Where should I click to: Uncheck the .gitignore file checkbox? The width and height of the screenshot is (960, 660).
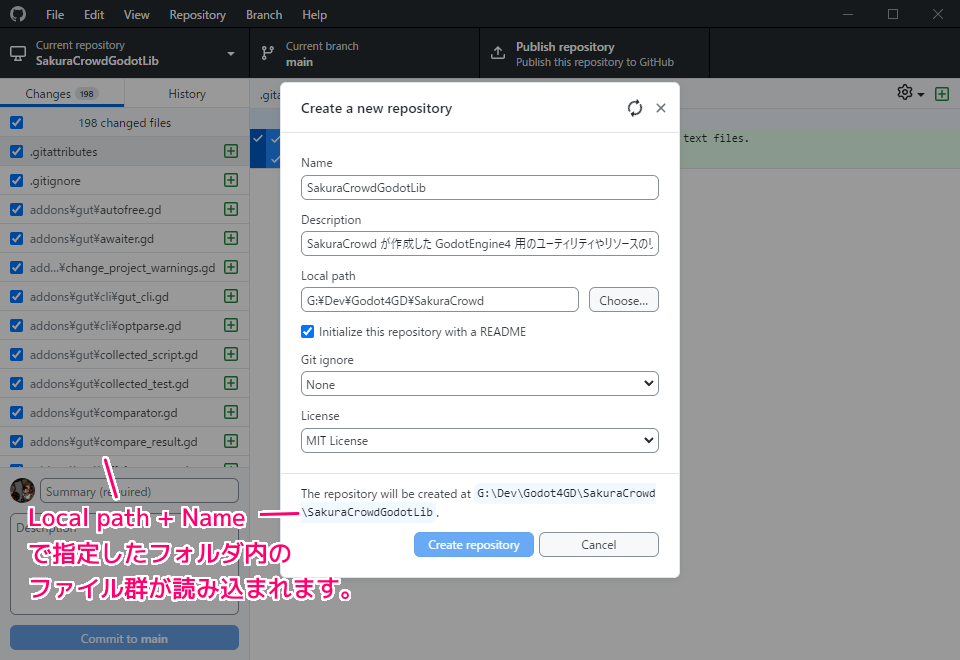pyautogui.click(x=17, y=181)
